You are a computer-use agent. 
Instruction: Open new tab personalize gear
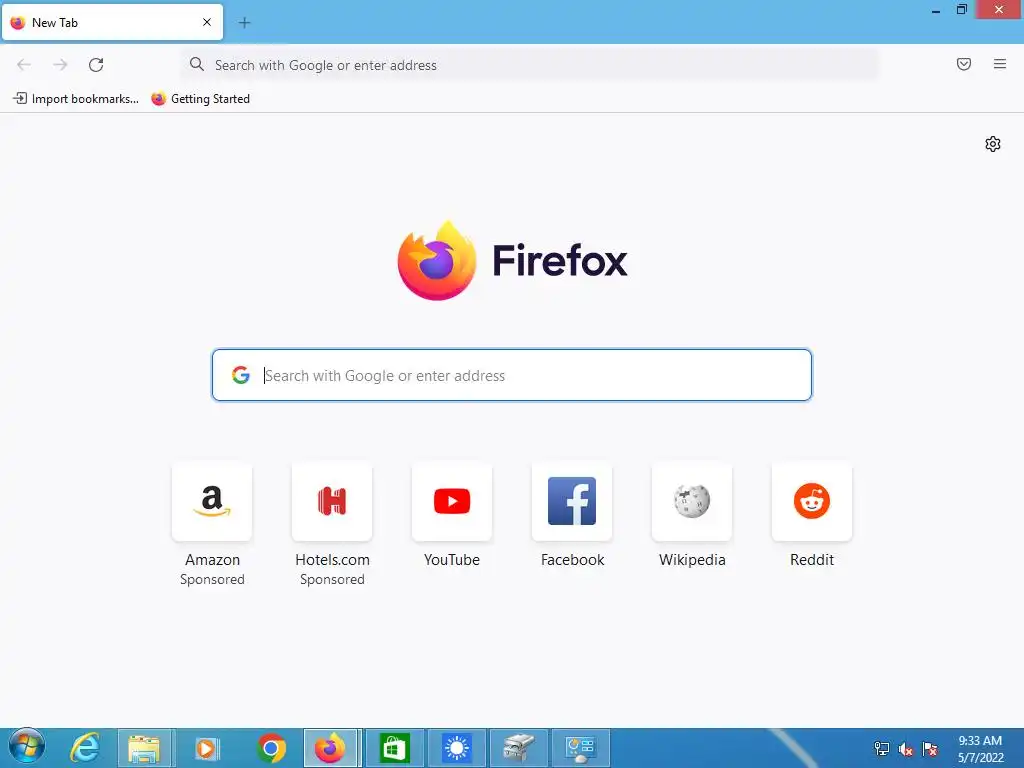993,144
